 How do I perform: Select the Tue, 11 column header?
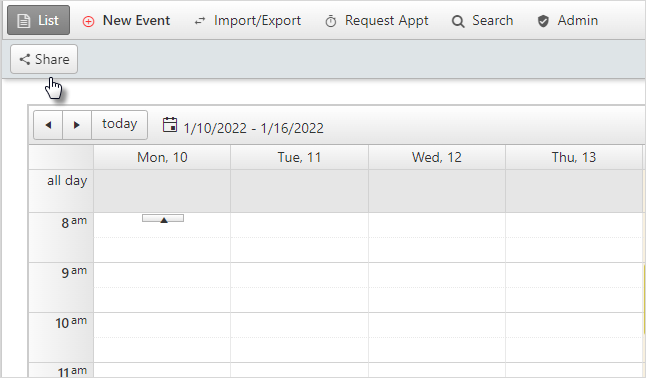[x=299, y=157]
